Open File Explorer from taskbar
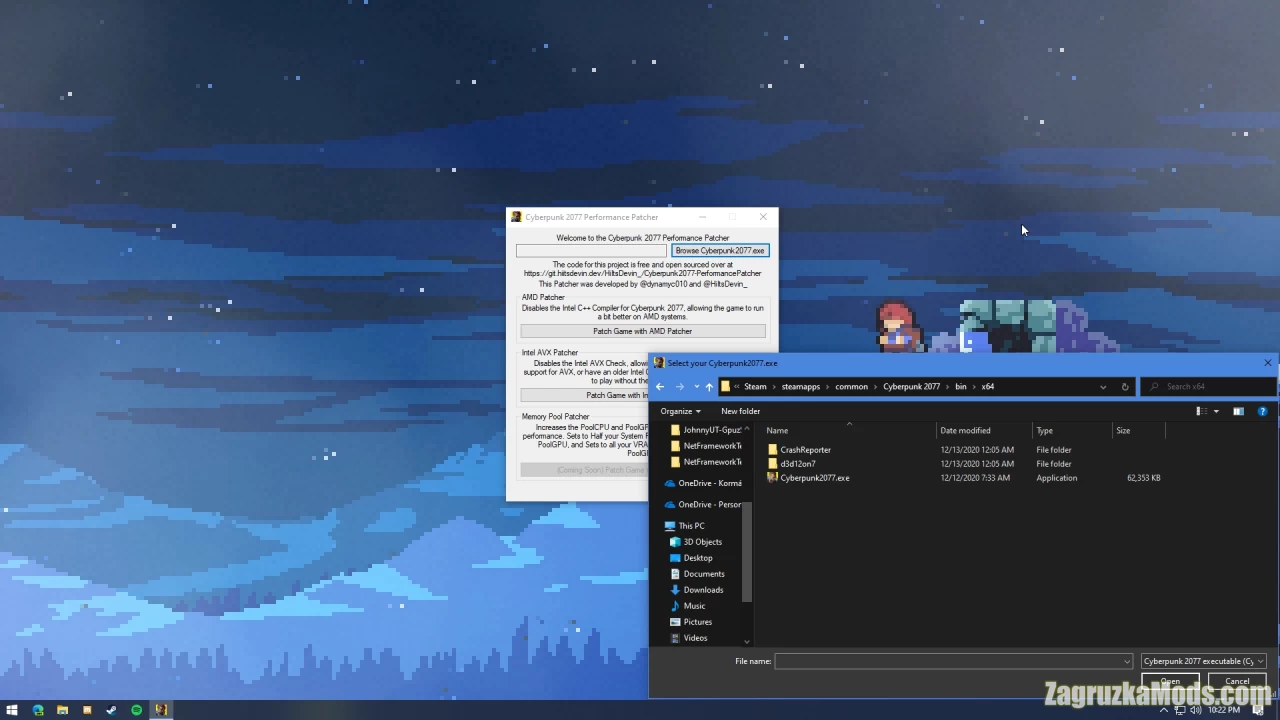1280x720 pixels. [62, 710]
